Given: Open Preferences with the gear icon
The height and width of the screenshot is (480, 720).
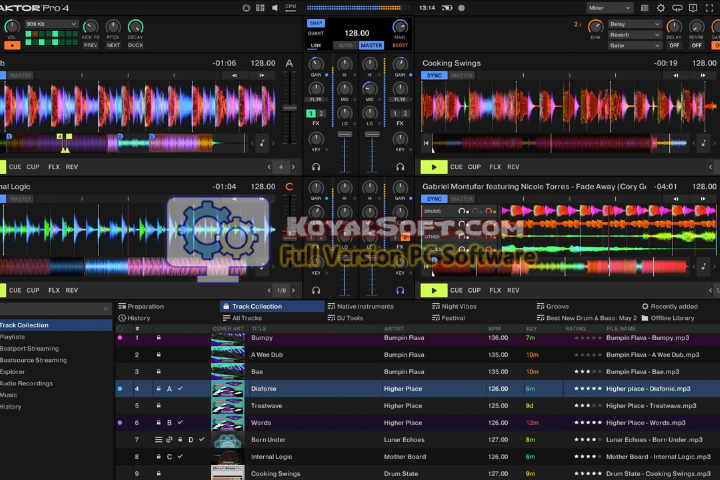Looking at the screenshot, I should point(660,8).
